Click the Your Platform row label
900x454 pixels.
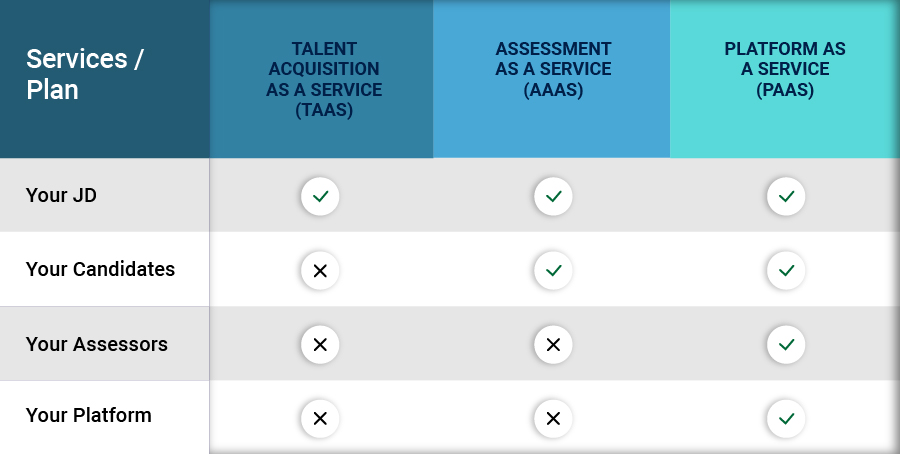click(88, 414)
